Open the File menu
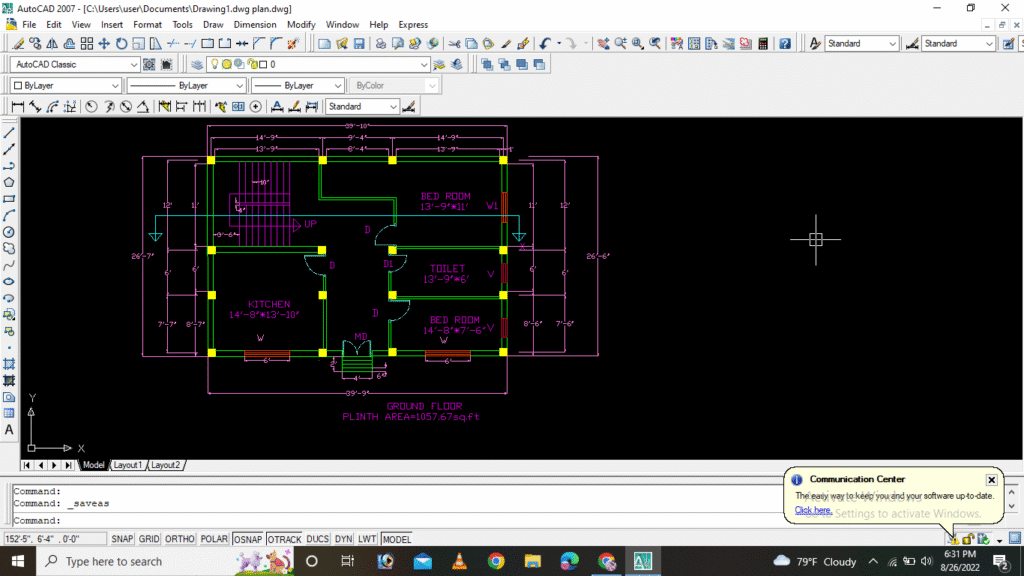The image size is (1024, 576). (29, 25)
